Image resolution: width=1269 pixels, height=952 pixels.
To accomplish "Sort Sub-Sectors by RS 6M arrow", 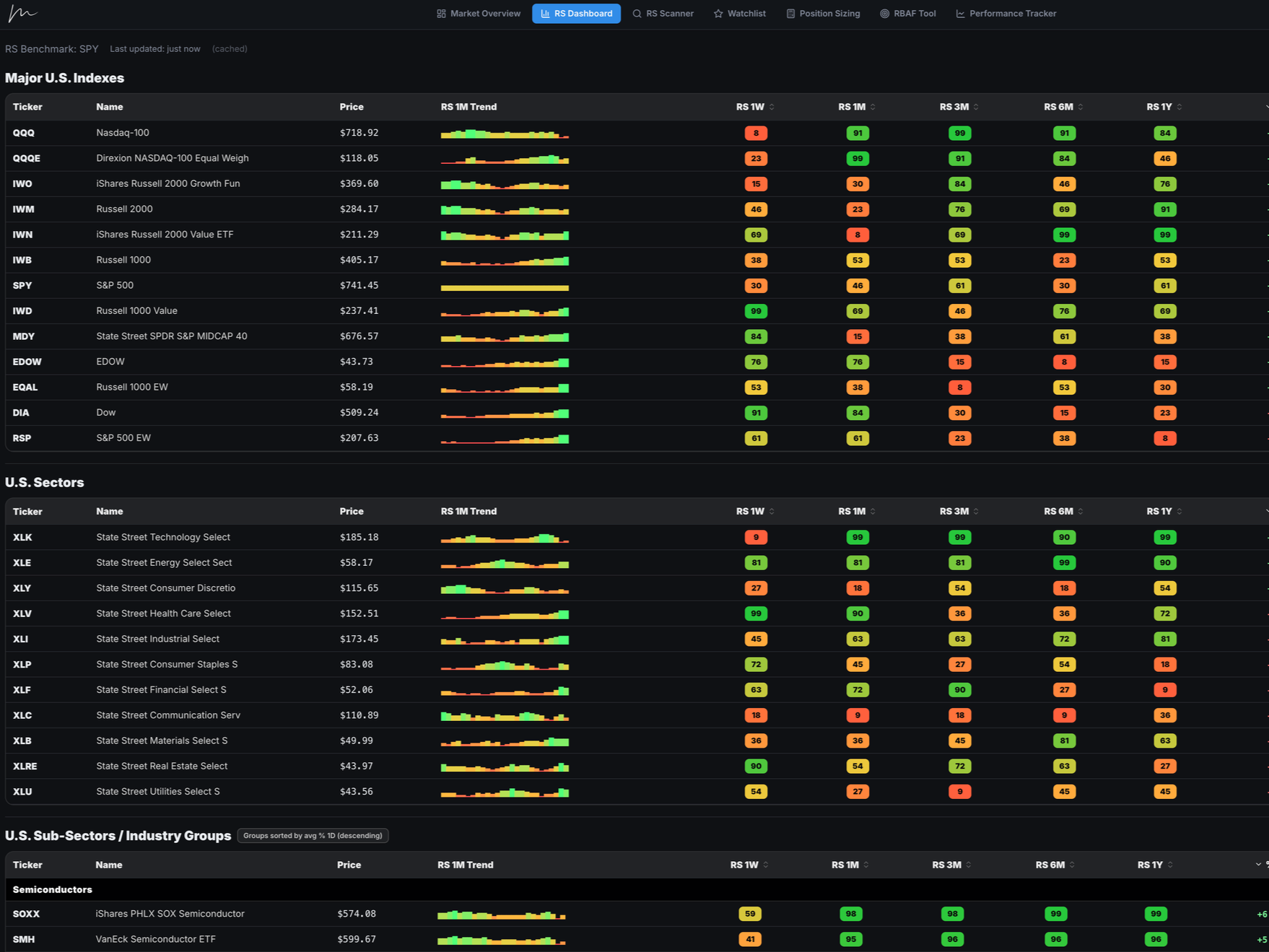I will 1073,865.
